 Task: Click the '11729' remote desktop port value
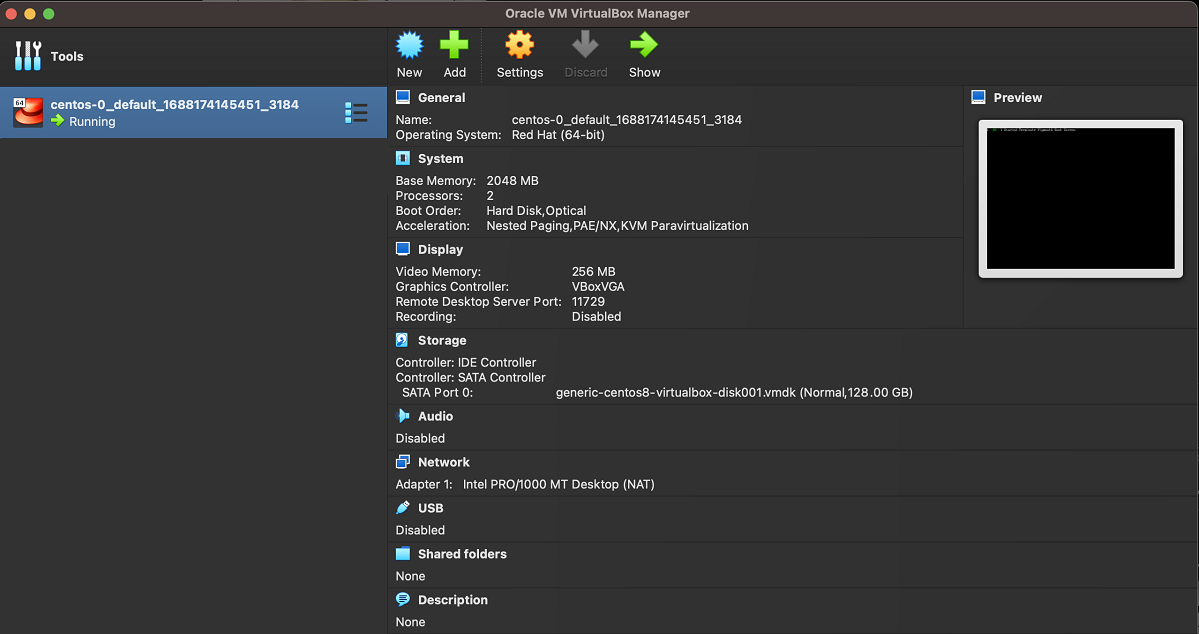click(588, 302)
